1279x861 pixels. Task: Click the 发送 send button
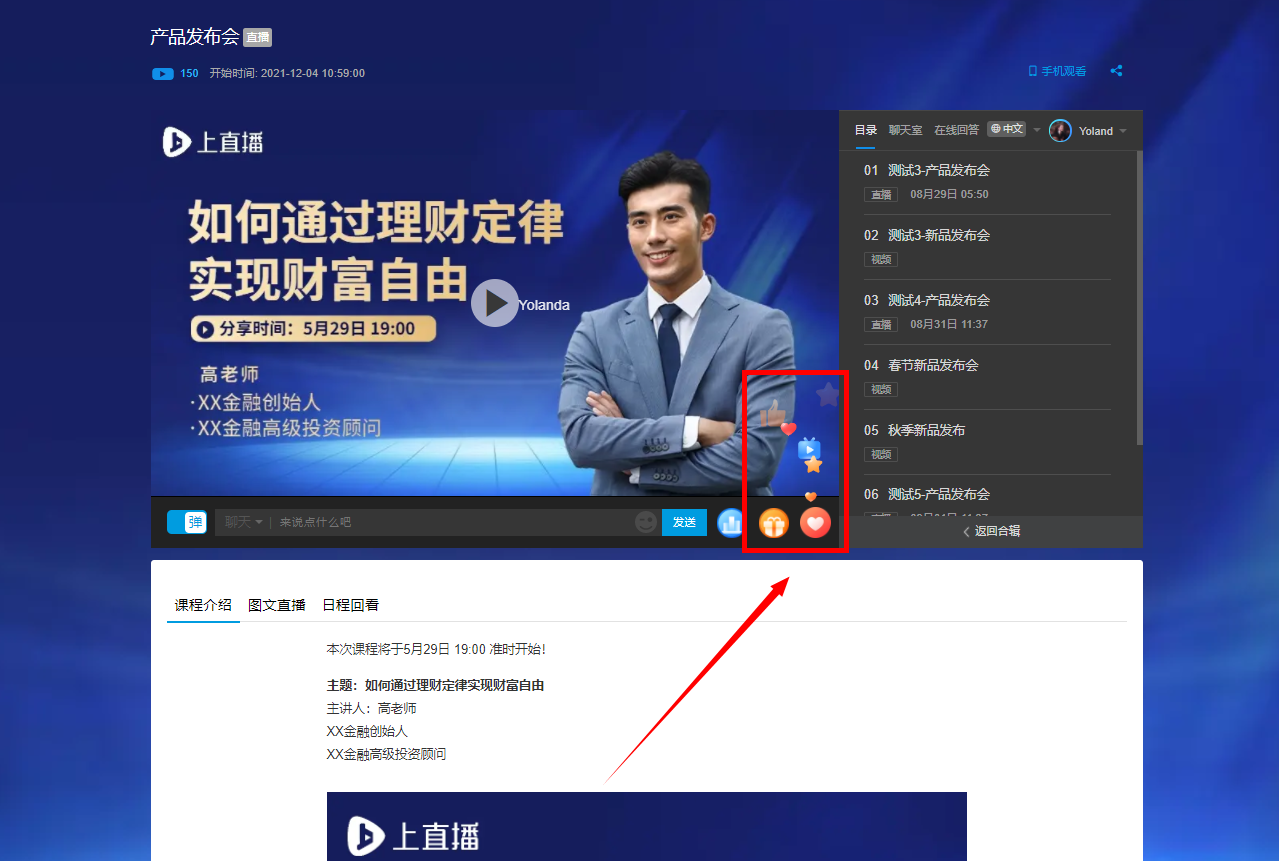click(684, 522)
